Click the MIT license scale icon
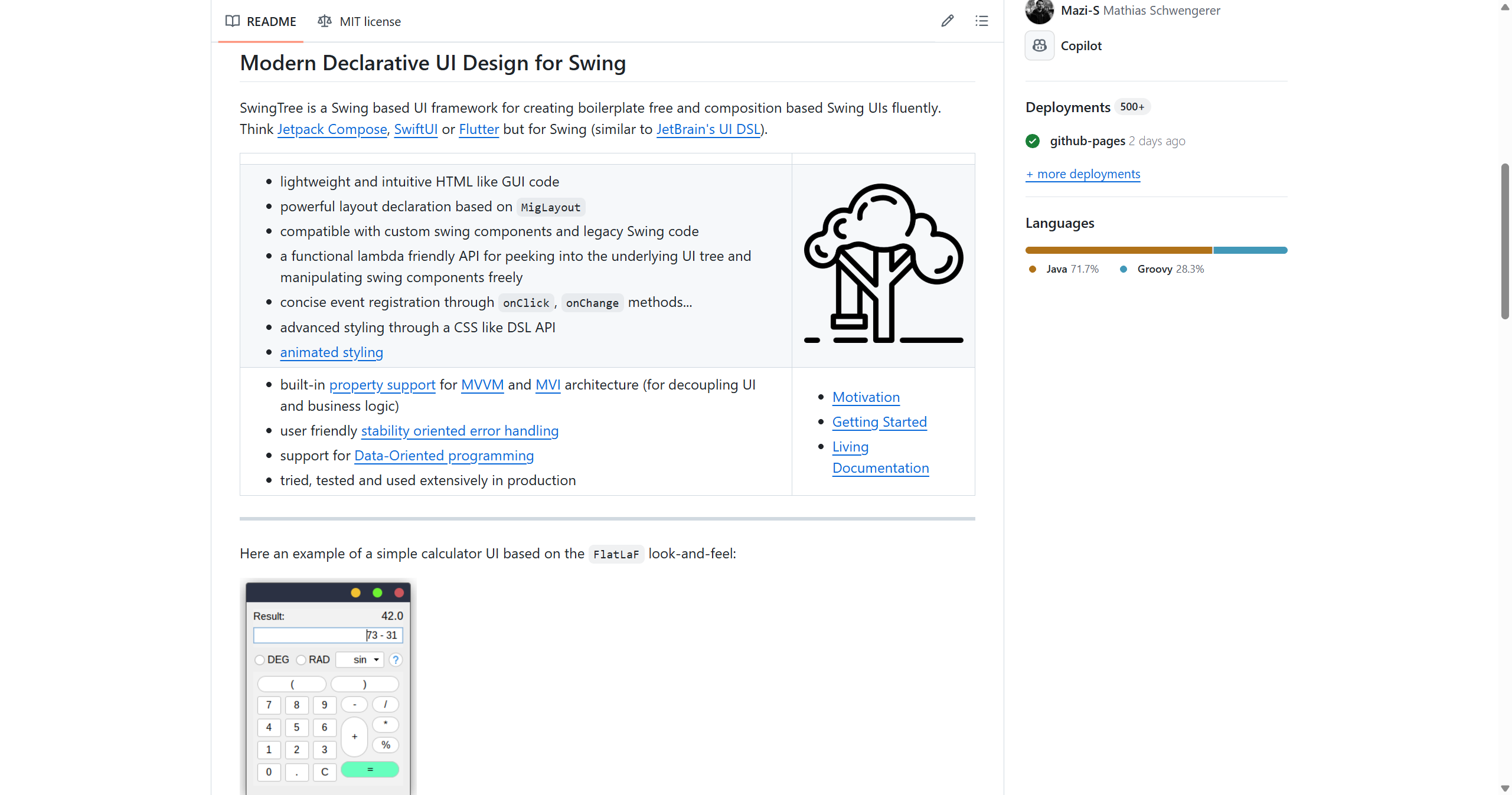The image size is (1512, 795). [x=324, y=21]
